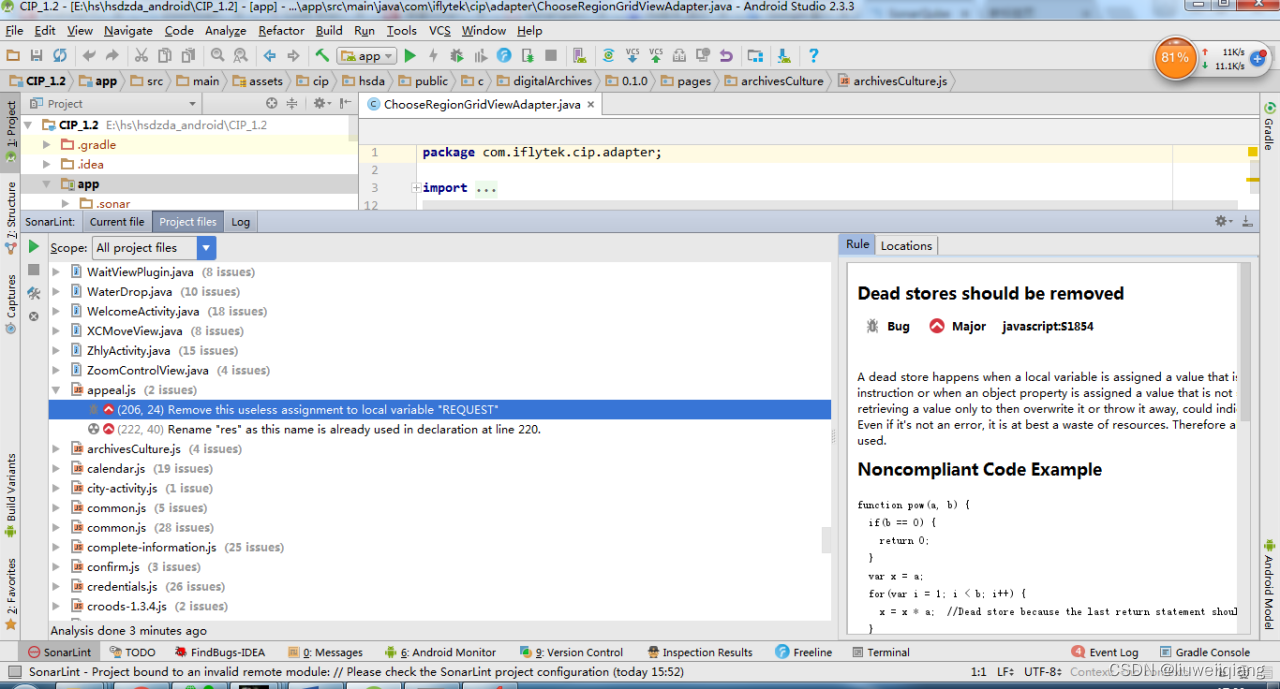
Task: Select the Rename "res" issue row
Action: point(440,429)
